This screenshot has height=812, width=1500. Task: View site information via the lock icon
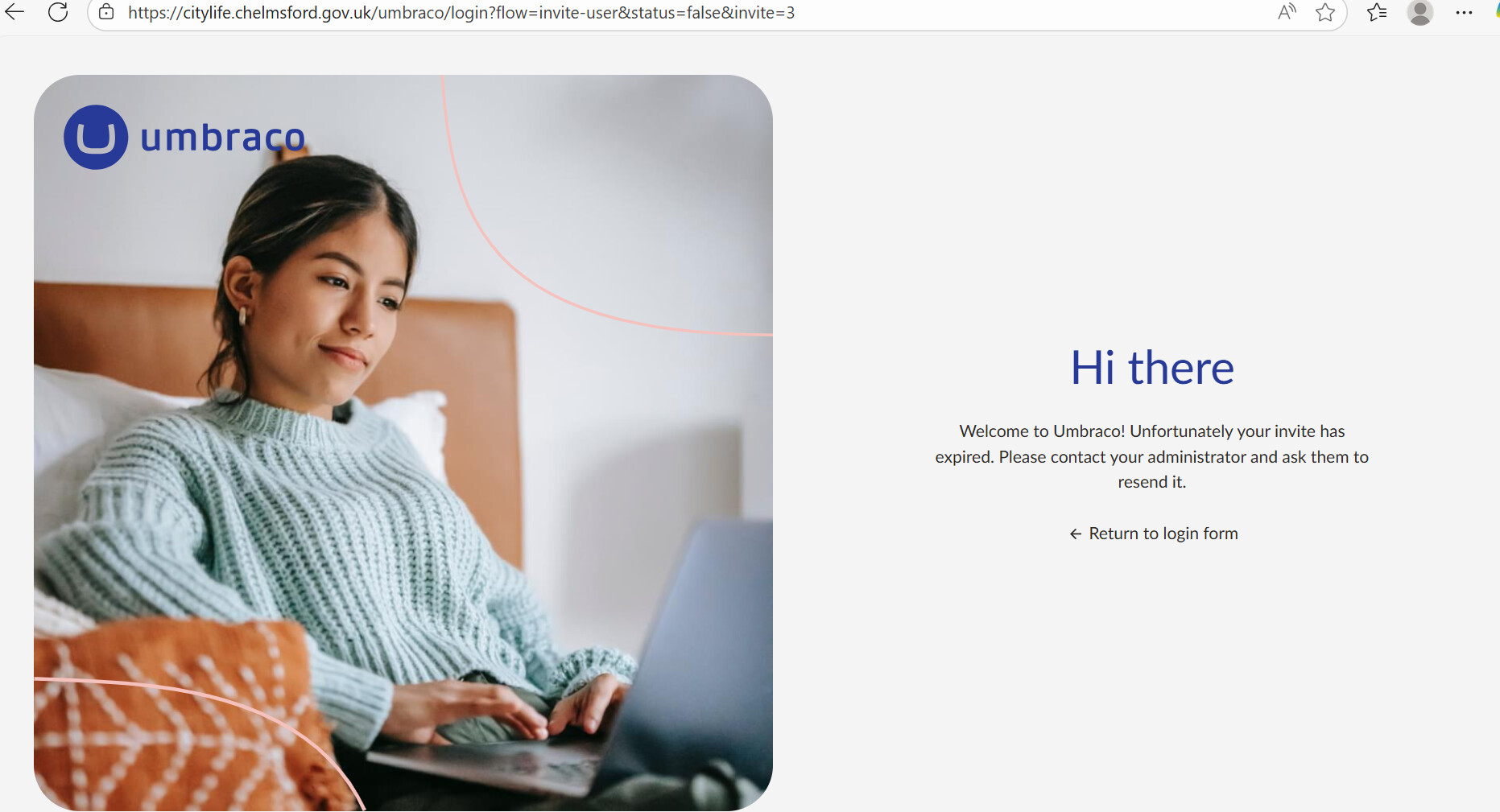[x=106, y=12]
